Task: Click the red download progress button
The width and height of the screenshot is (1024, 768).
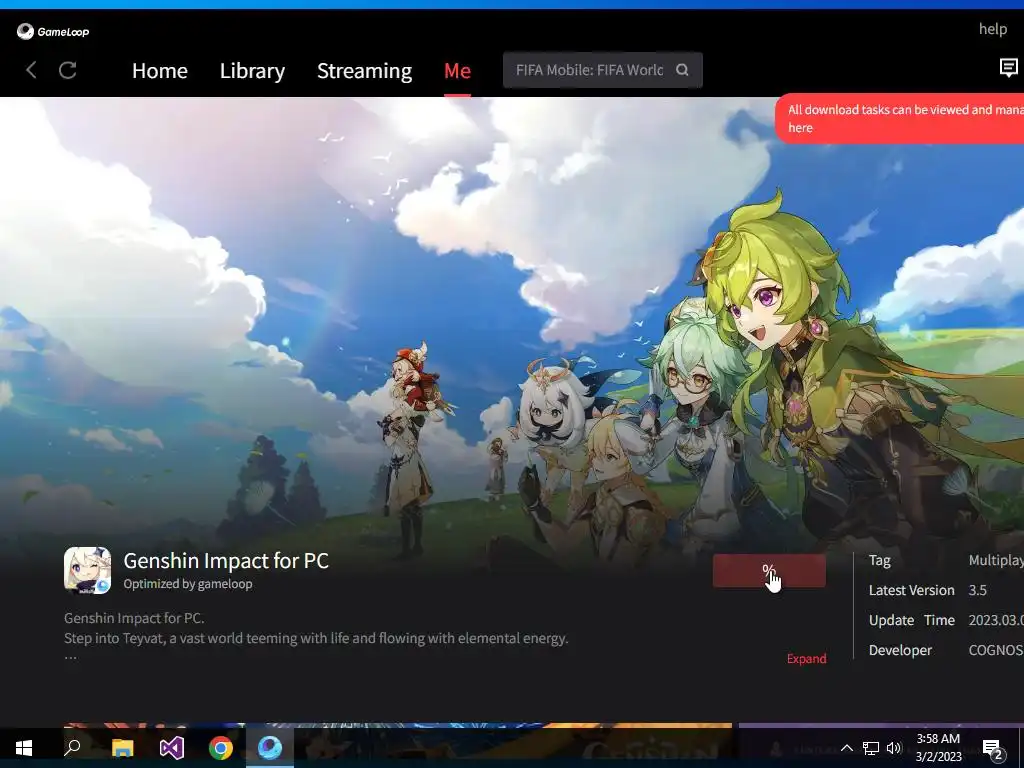Action: click(769, 571)
